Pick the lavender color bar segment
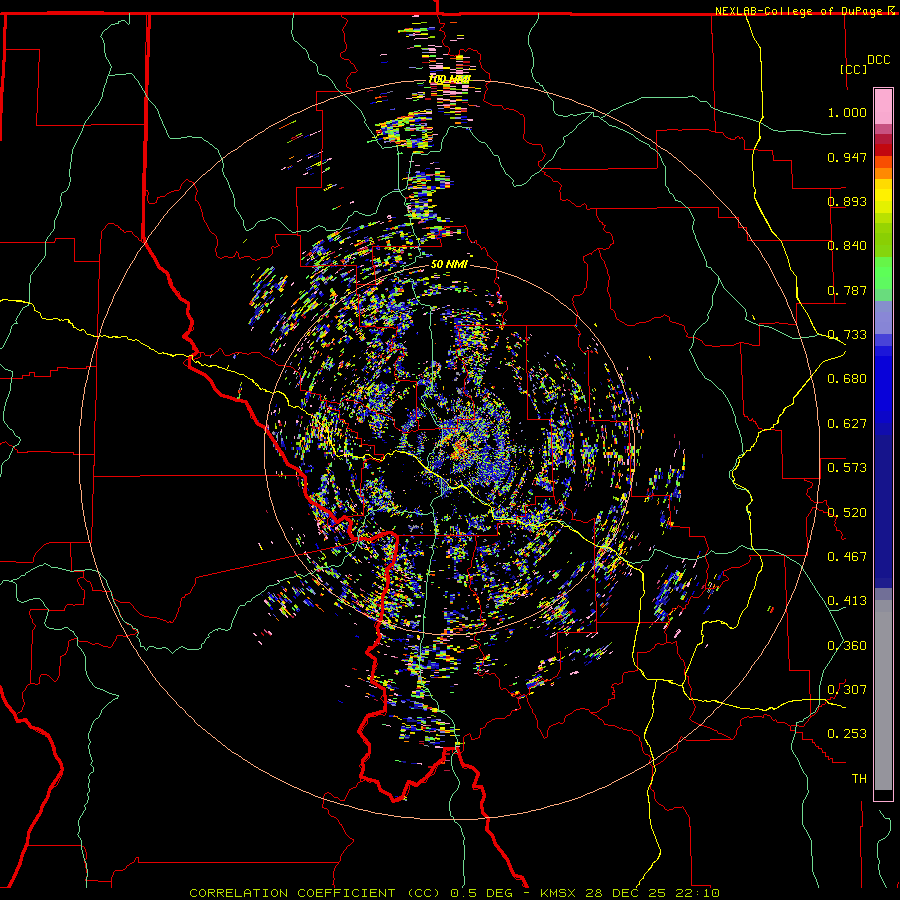This screenshot has width=900, height=900. coord(883,317)
